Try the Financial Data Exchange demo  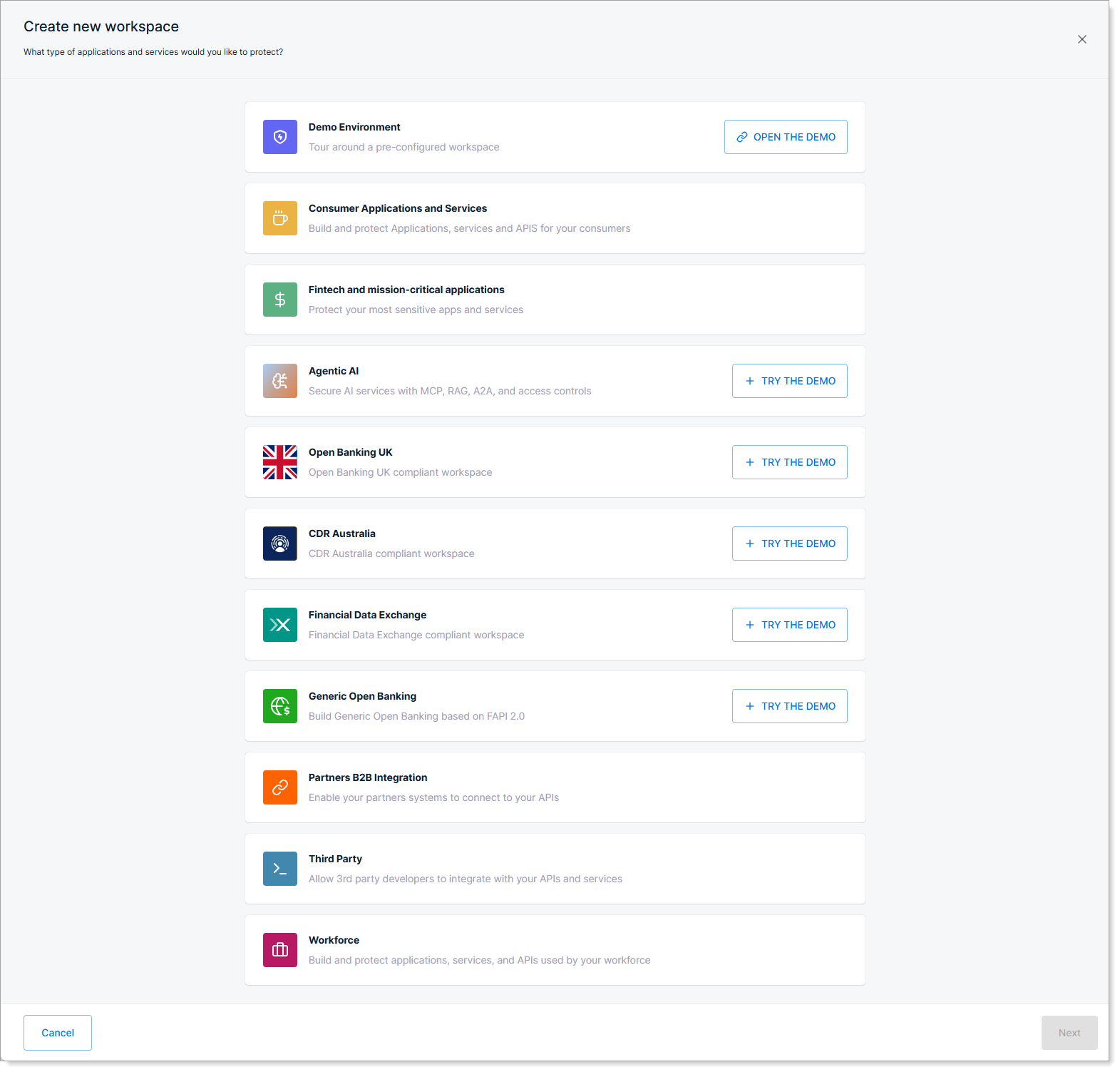click(789, 625)
